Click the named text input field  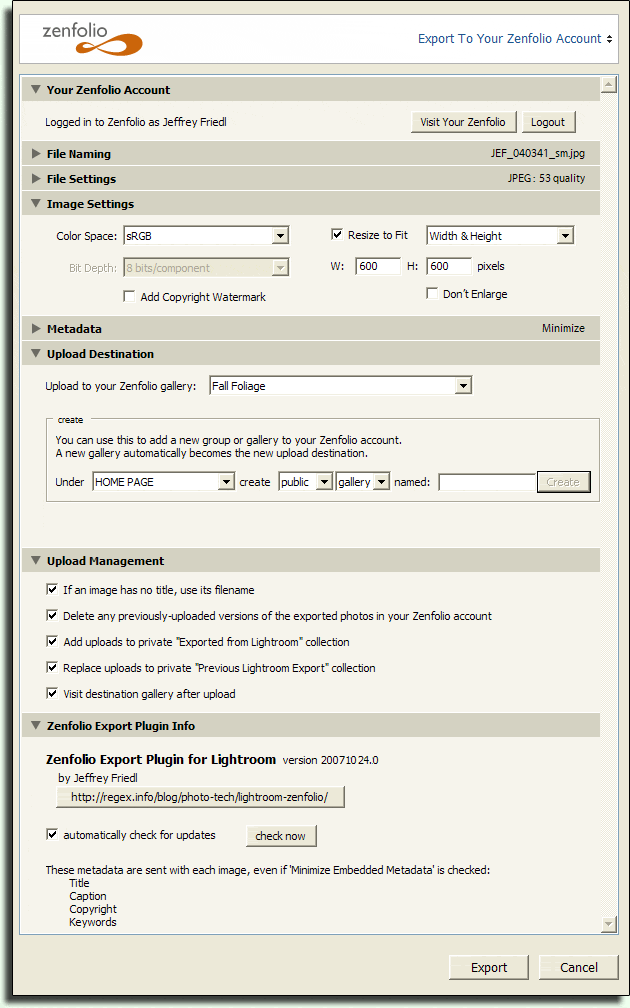click(x=487, y=482)
